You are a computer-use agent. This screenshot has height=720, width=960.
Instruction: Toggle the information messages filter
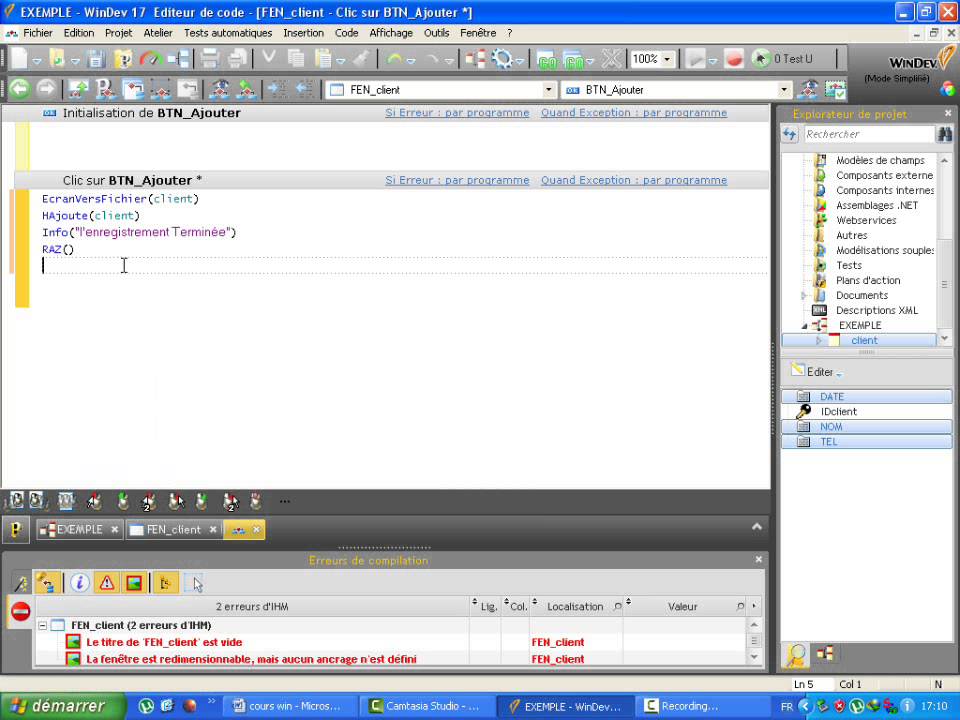[x=79, y=582]
